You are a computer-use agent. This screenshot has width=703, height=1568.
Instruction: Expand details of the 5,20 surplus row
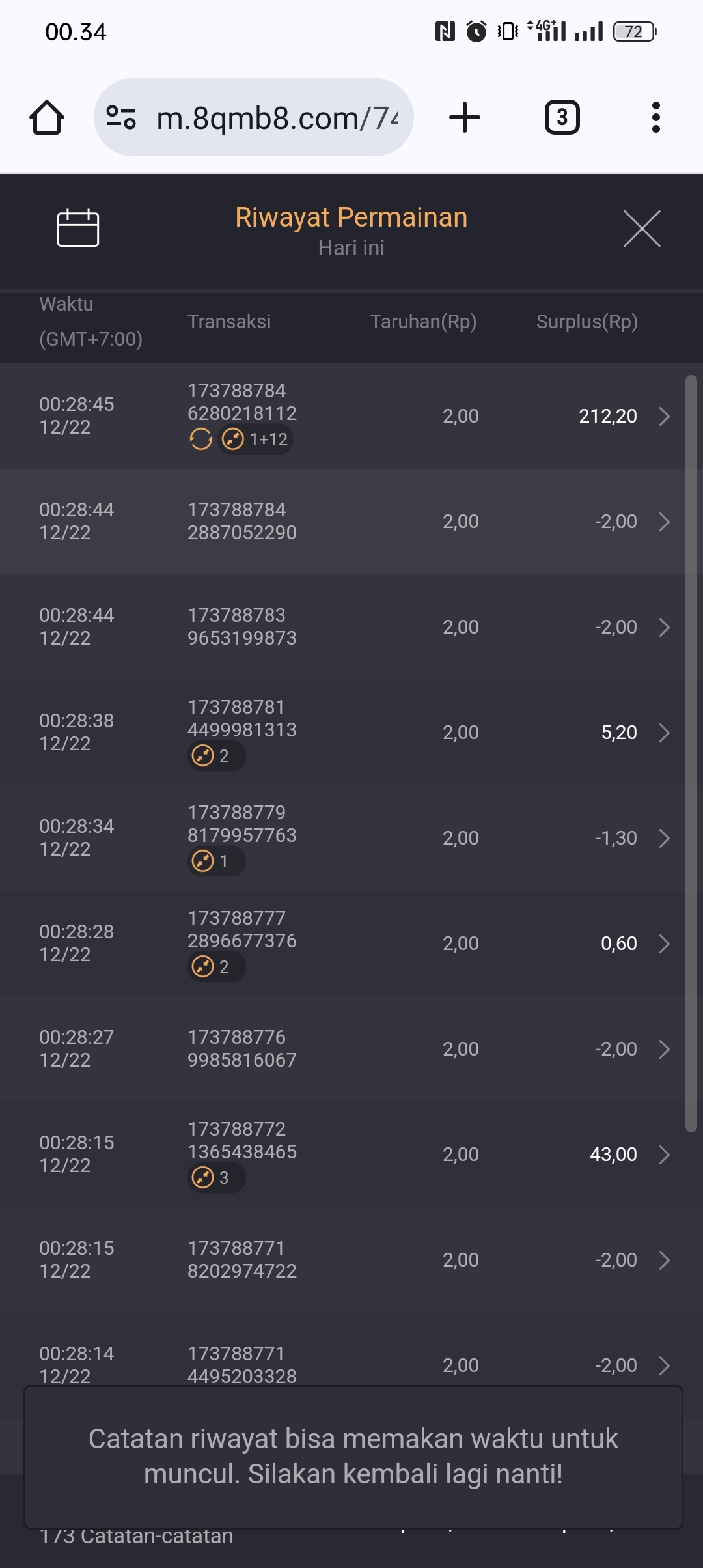point(664,733)
